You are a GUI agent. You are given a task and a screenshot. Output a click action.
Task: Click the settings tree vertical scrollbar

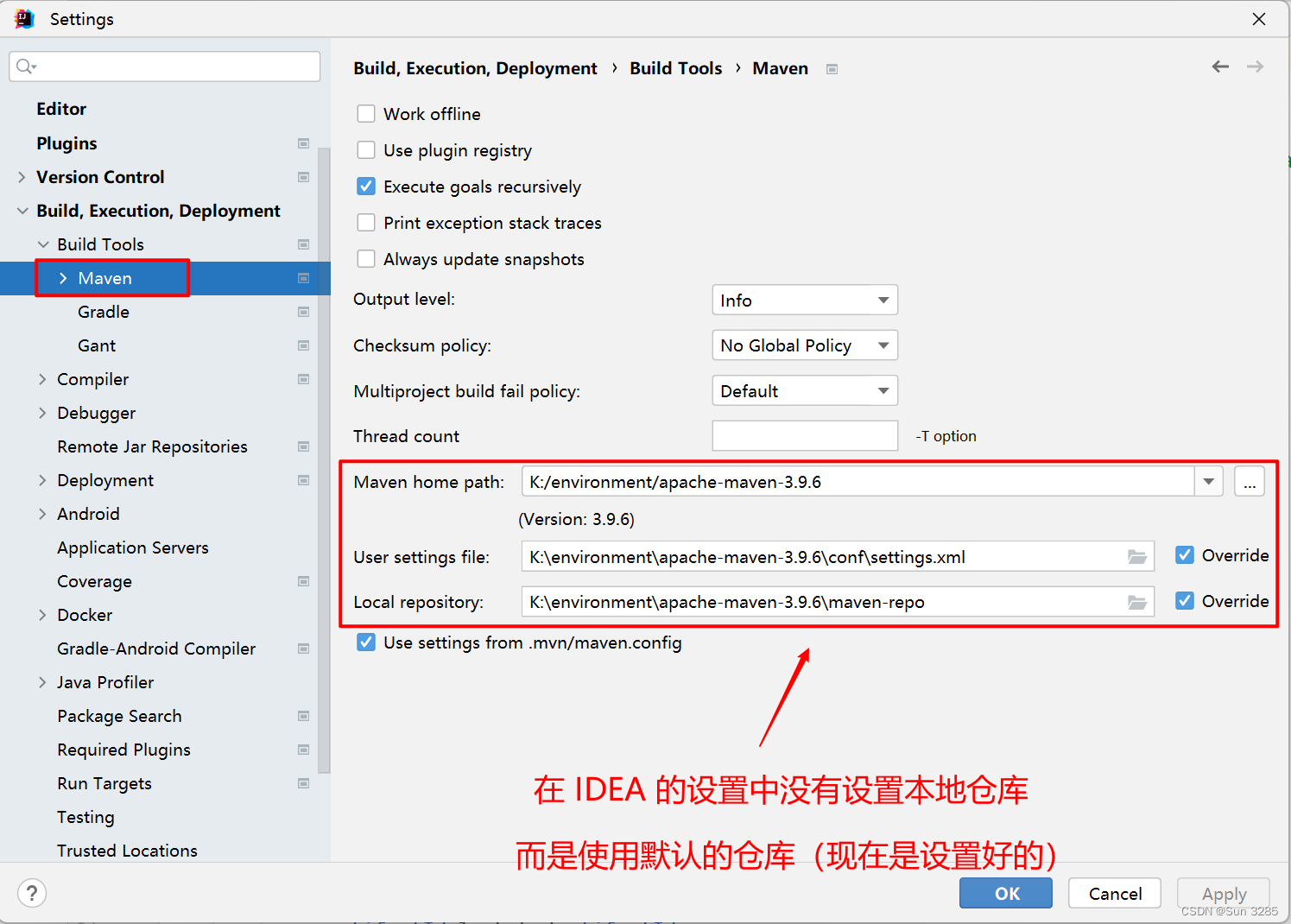pos(324,459)
